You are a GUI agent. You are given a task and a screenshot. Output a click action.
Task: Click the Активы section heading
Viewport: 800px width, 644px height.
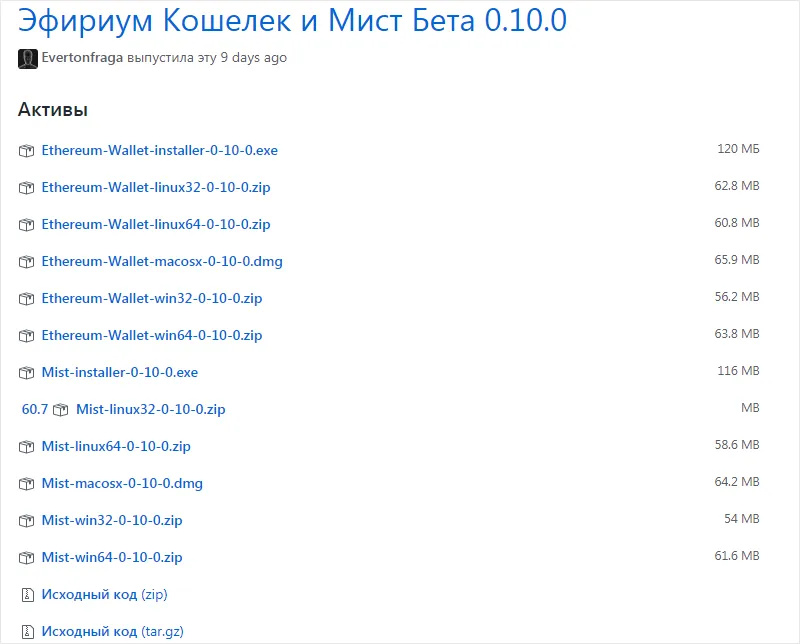click(54, 110)
